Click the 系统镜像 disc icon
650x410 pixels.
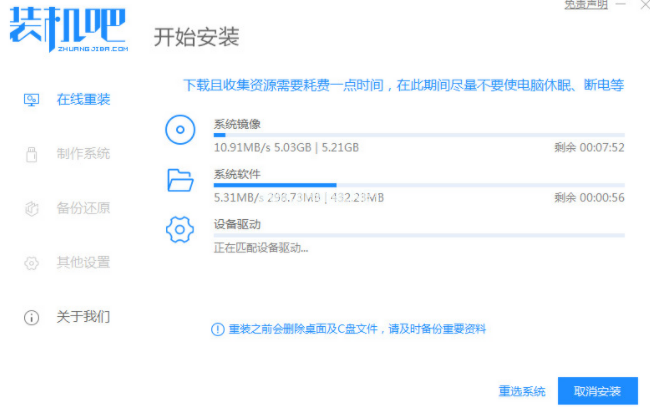pyautogui.click(x=180, y=129)
